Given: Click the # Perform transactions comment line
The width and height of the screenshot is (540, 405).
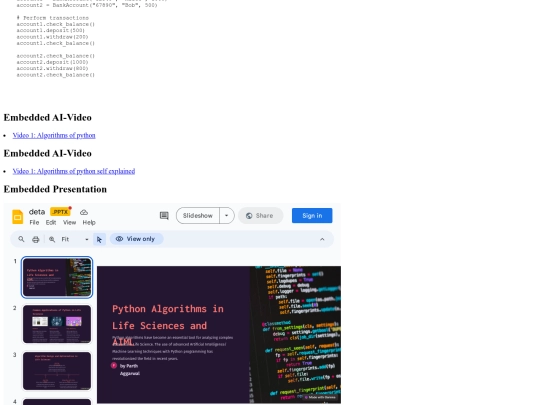Looking at the screenshot, I should (x=53, y=18).
